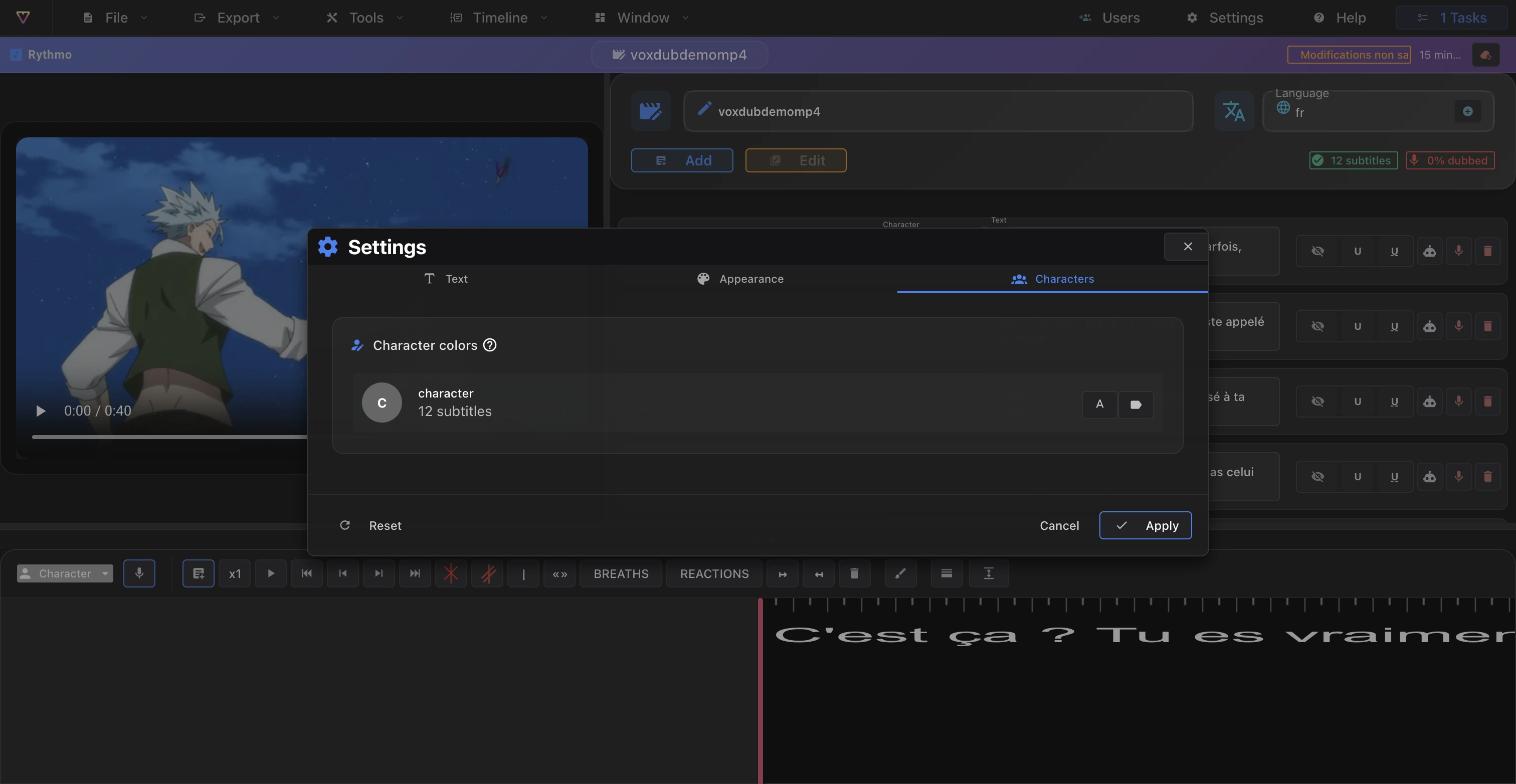1516x784 pixels.
Task: Toggle the Rythmo checkbox
Action: click(16, 55)
